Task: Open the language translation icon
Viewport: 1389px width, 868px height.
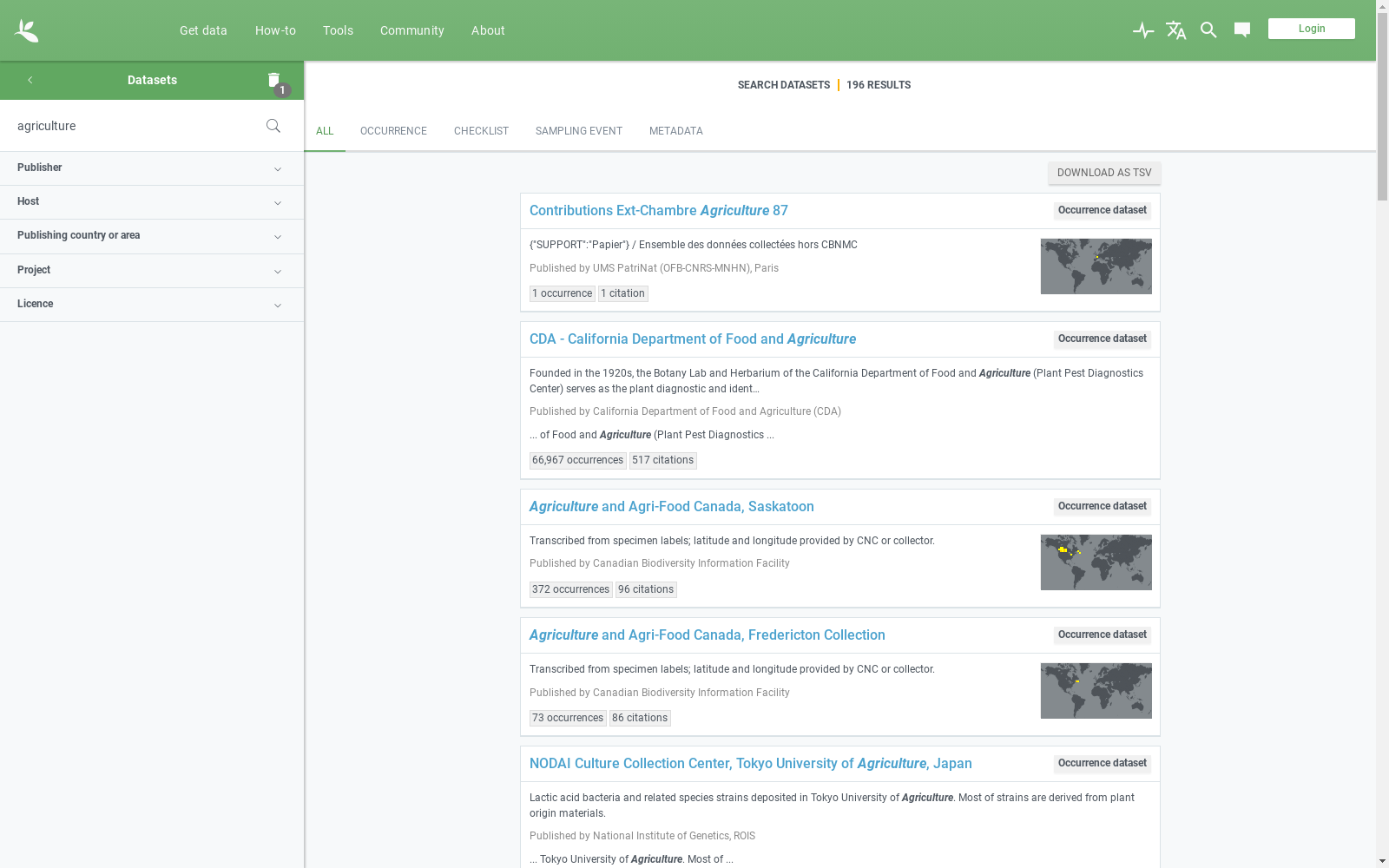Action: click(x=1176, y=30)
